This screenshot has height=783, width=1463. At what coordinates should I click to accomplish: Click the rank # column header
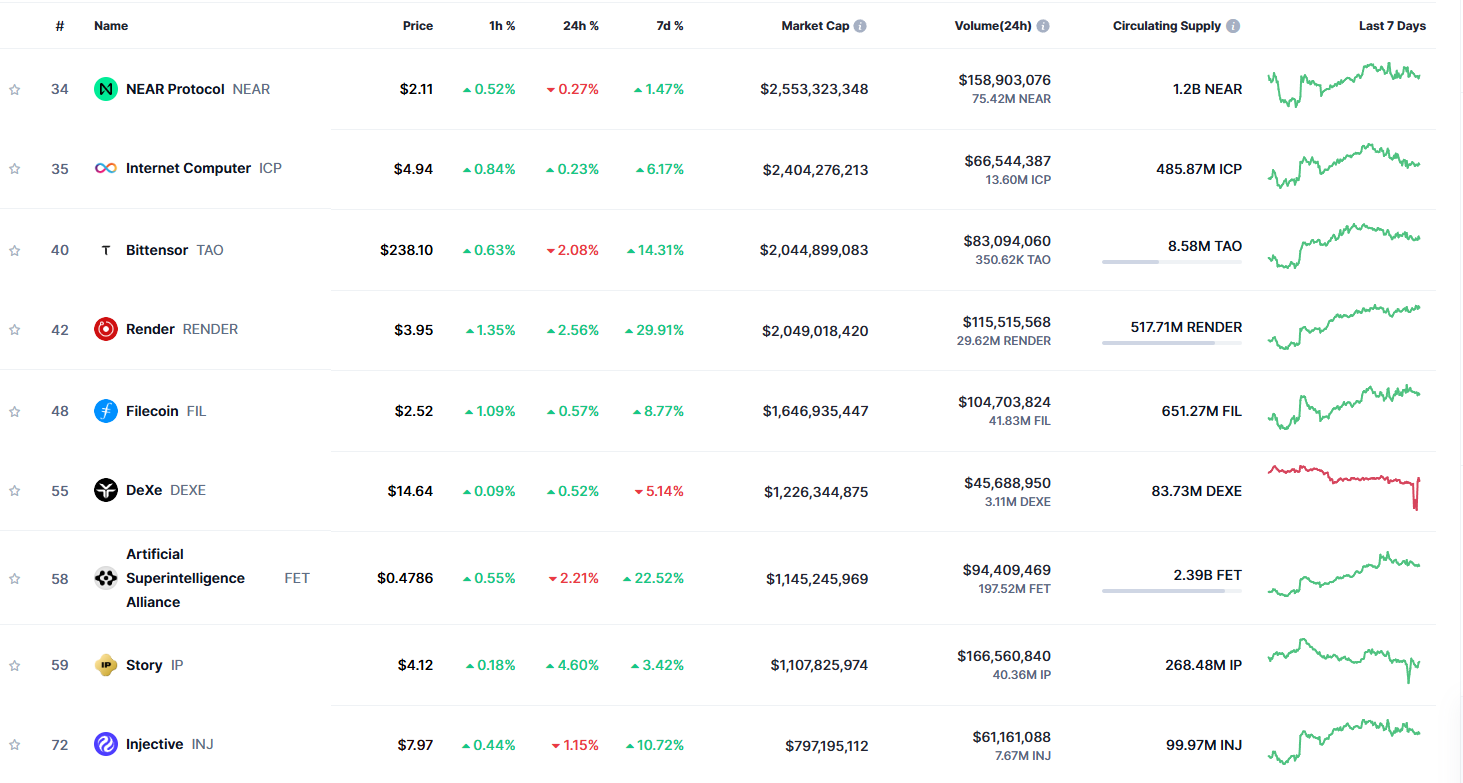click(60, 26)
